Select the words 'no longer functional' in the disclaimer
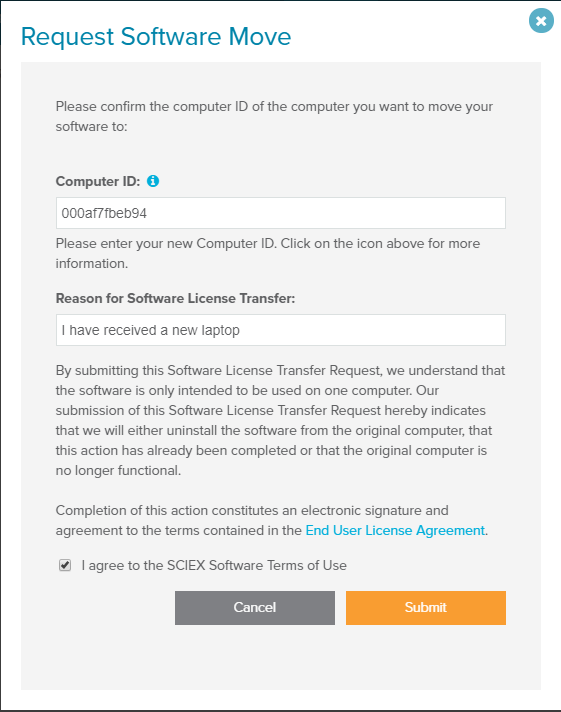The height and width of the screenshot is (712, 561). tap(117, 470)
